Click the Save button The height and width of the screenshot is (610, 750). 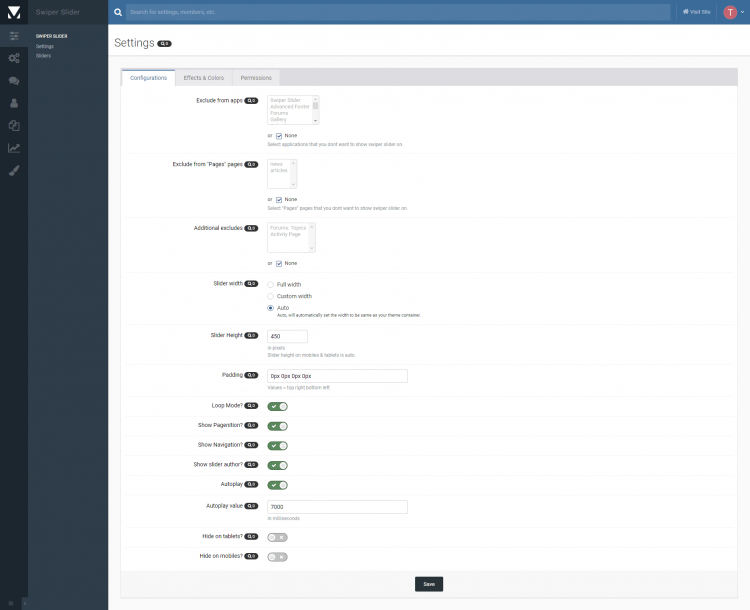click(428, 584)
